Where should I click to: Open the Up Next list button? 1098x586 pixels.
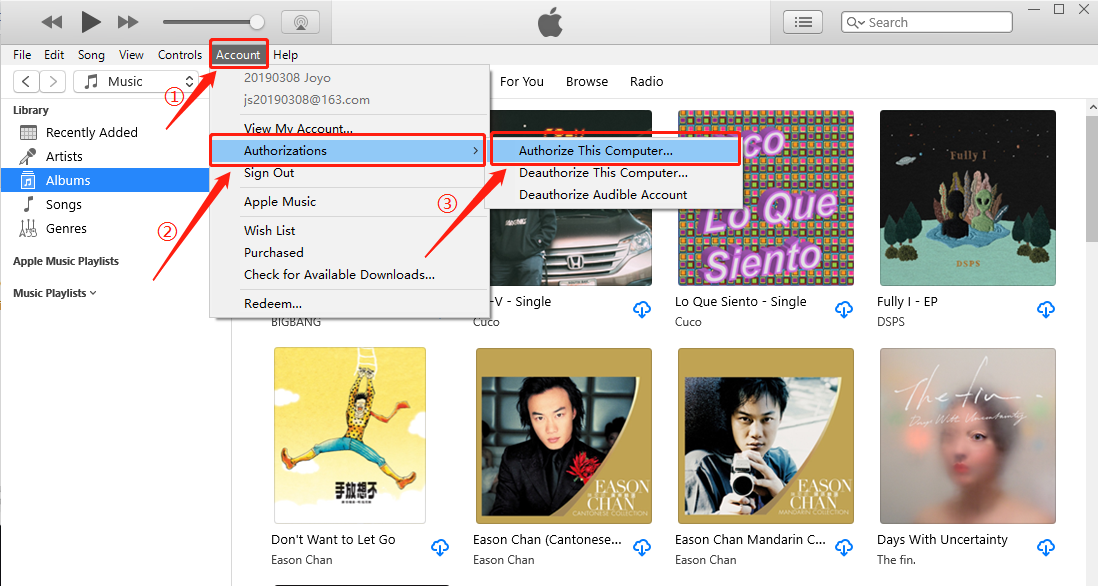point(802,22)
